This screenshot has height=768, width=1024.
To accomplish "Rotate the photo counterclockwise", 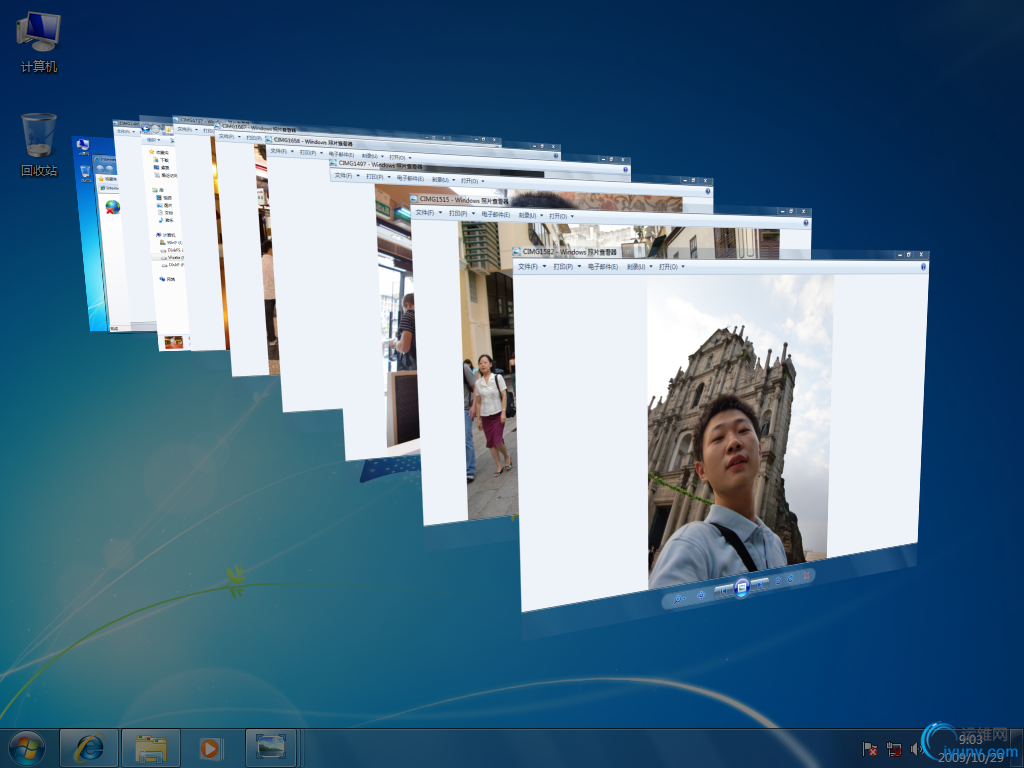I will (x=778, y=581).
